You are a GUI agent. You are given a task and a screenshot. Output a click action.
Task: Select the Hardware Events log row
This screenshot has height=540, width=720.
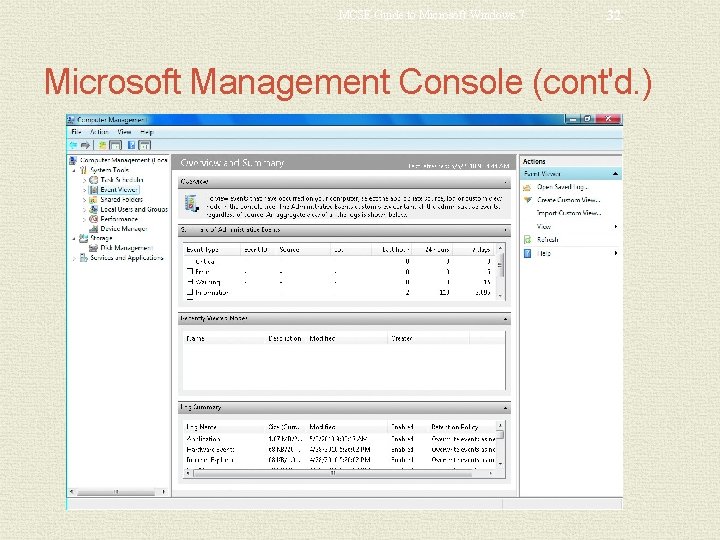[340, 450]
